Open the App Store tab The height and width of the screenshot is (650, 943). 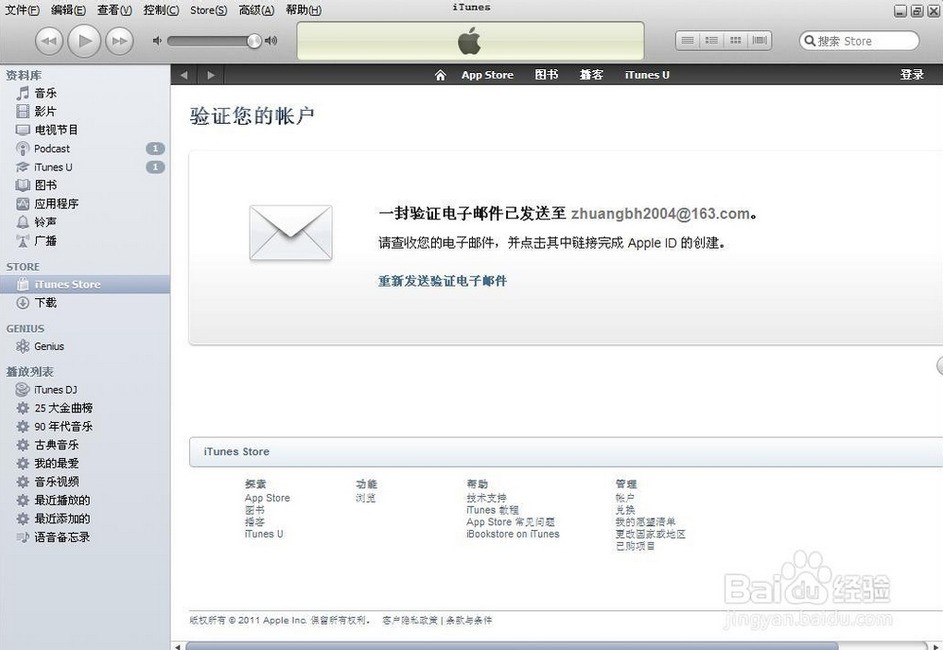pyautogui.click(x=487, y=75)
